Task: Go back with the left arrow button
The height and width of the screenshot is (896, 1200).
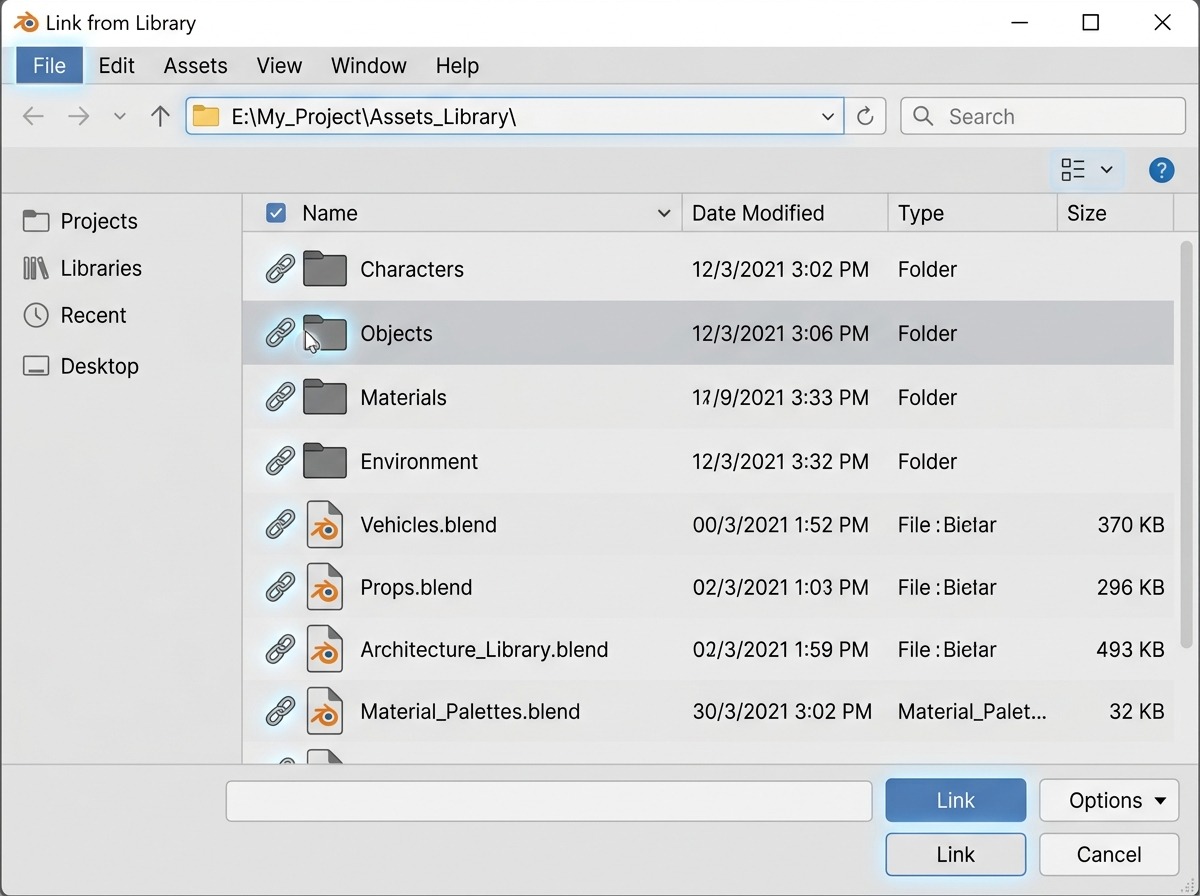Action: click(33, 116)
